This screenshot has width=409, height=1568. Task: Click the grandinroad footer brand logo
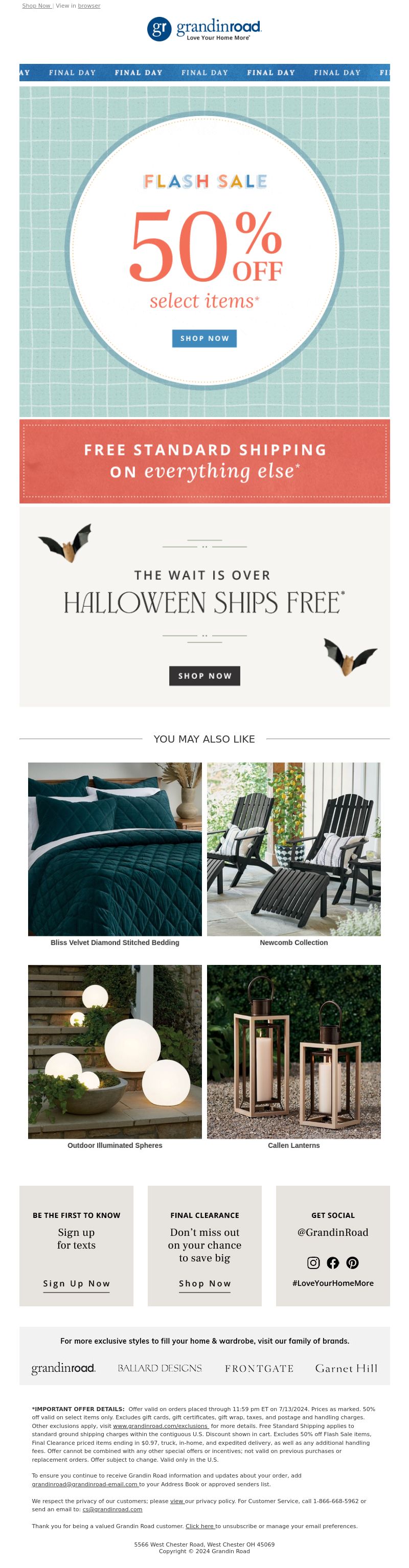(63, 1368)
